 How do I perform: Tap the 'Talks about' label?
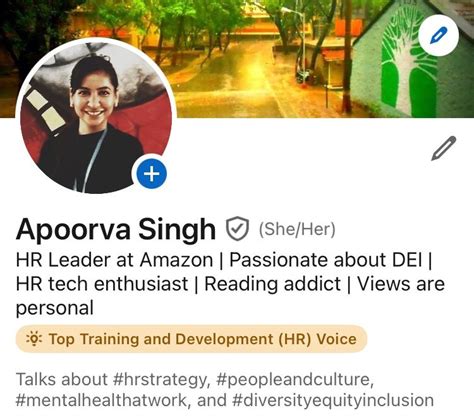point(62,380)
